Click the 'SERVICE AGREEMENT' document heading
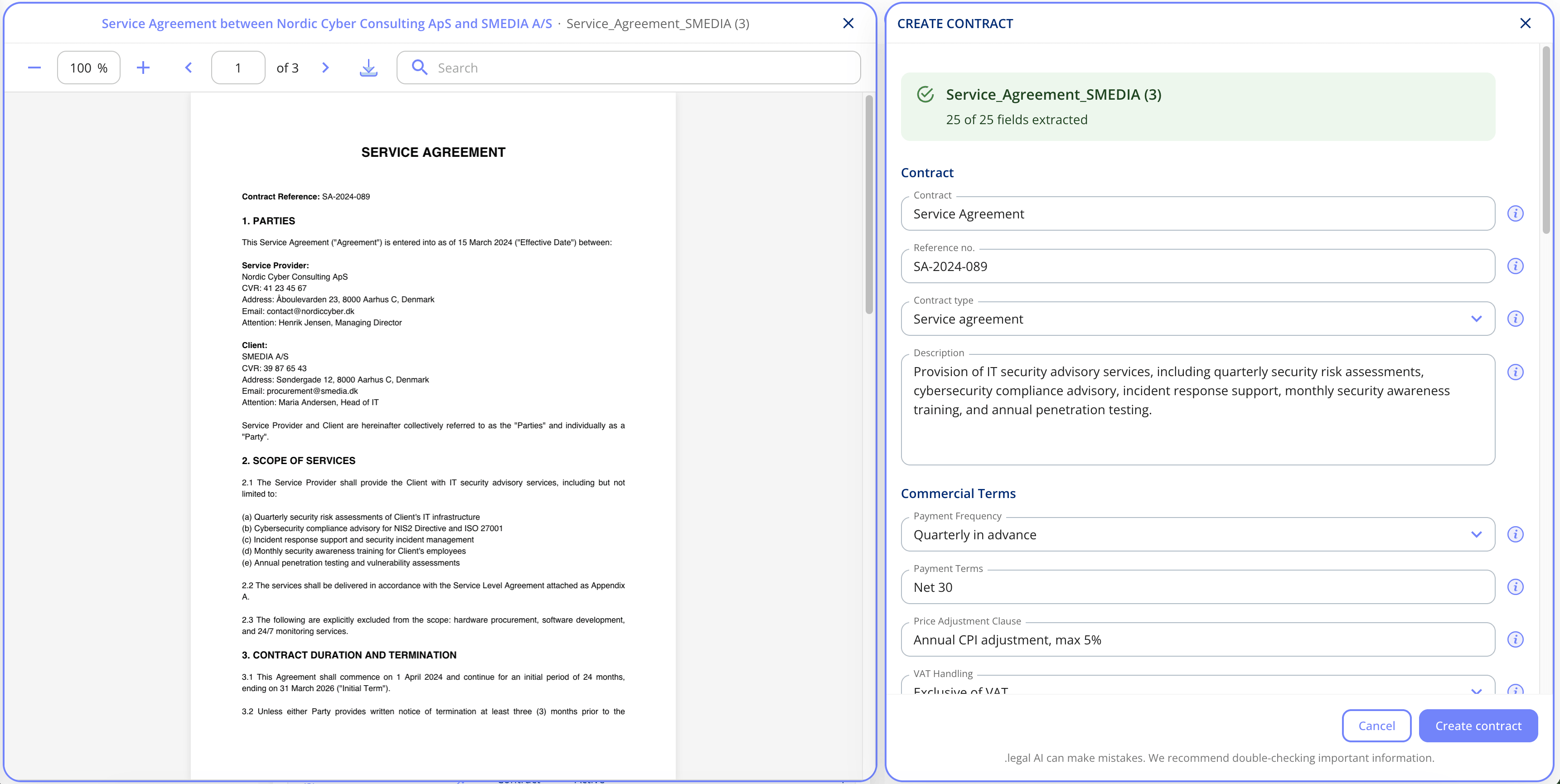The height and width of the screenshot is (784, 1560). point(433,153)
